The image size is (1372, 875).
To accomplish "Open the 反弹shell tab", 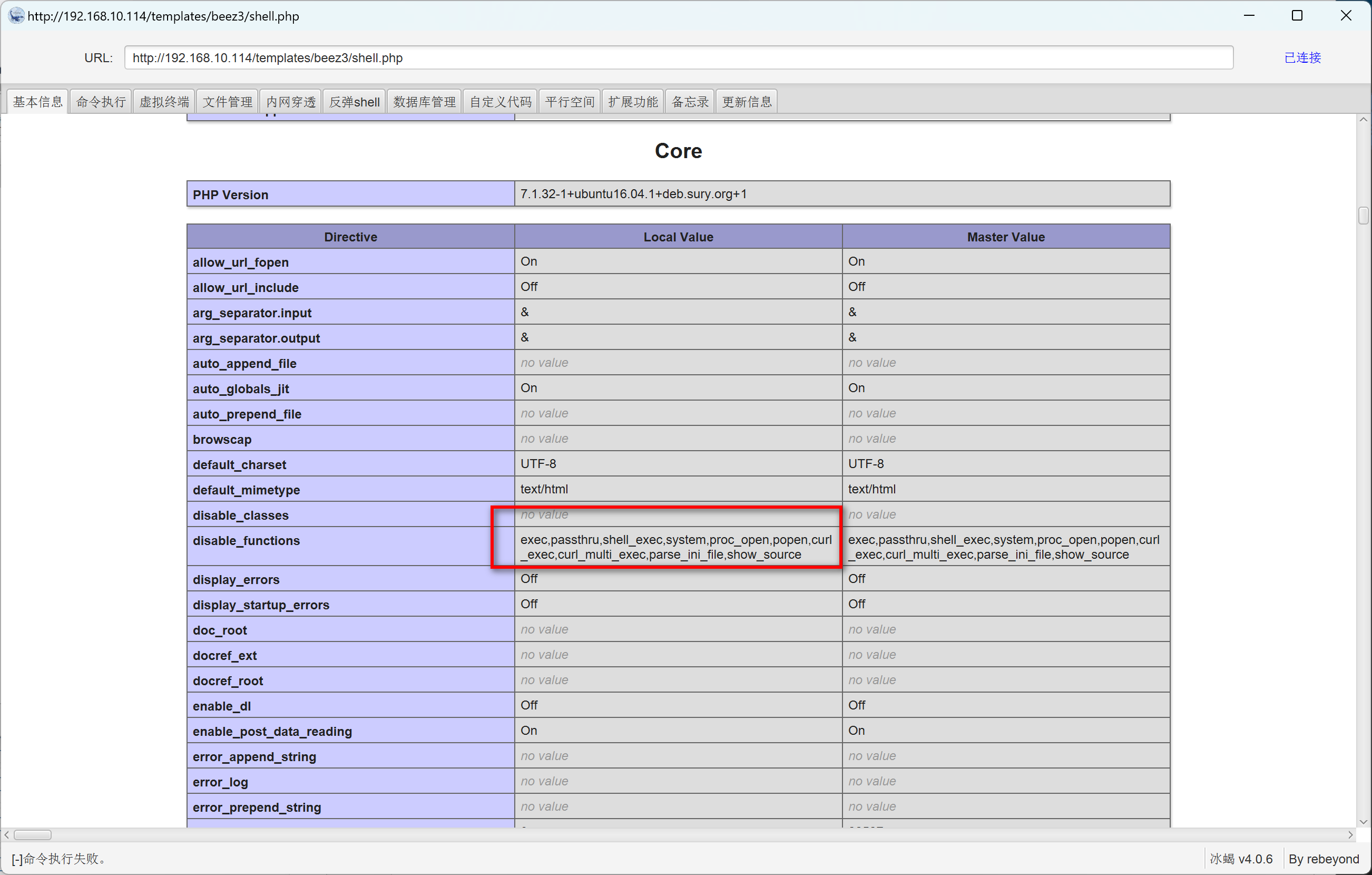I will 354,102.
